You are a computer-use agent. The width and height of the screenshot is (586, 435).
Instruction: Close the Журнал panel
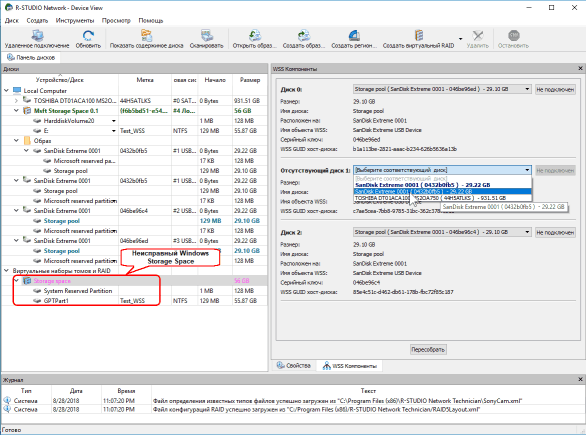tap(580, 379)
